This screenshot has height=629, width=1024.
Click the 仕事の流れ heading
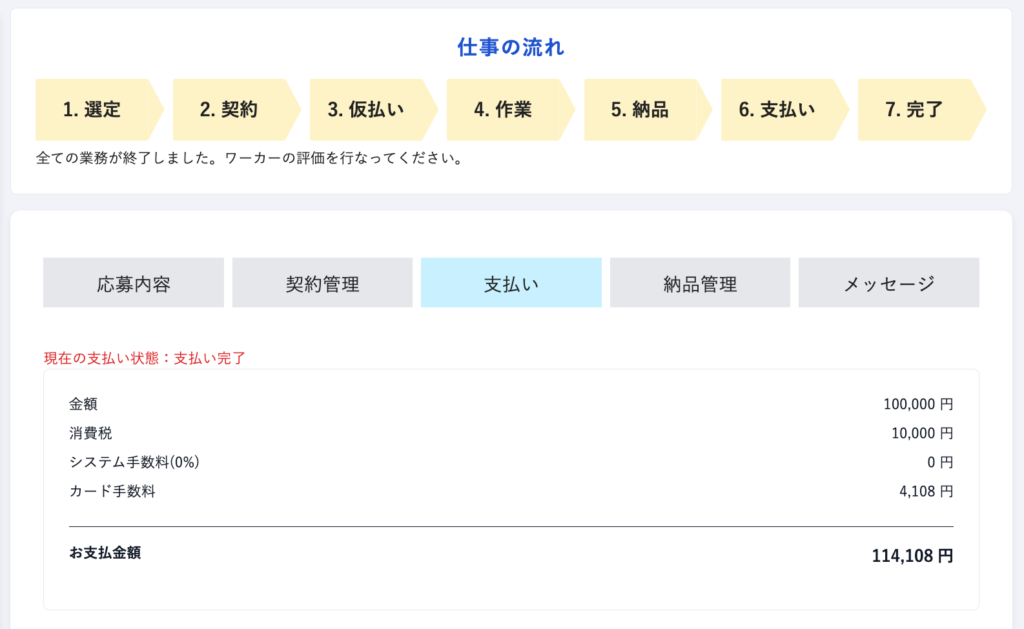pyautogui.click(x=511, y=47)
